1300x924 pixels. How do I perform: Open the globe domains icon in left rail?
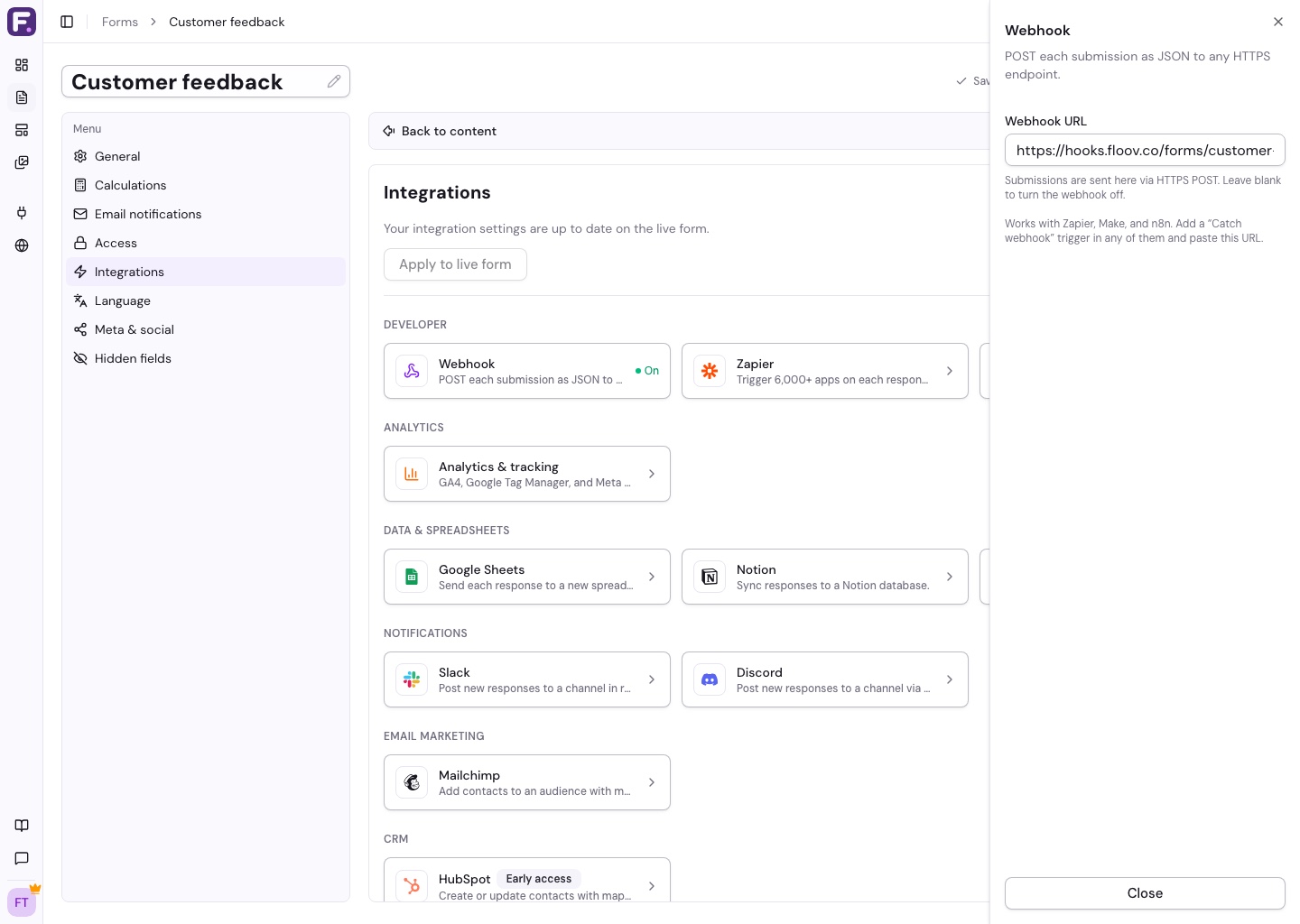tap(22, 245)
